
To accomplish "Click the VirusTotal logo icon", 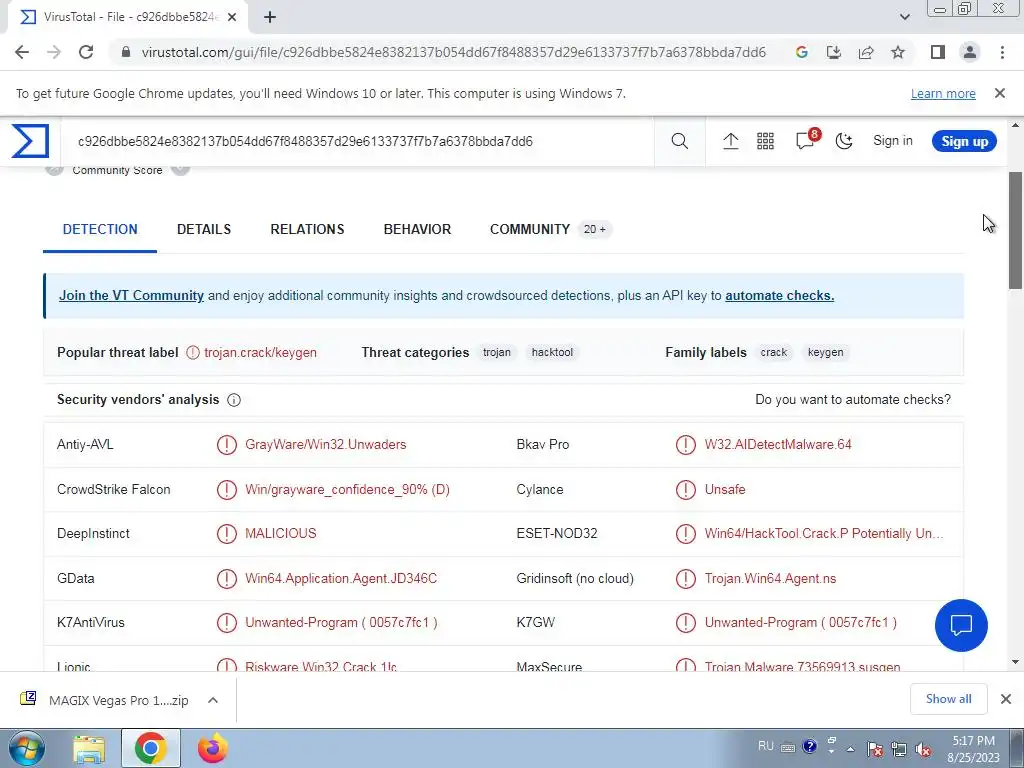I will coord(30,140).
